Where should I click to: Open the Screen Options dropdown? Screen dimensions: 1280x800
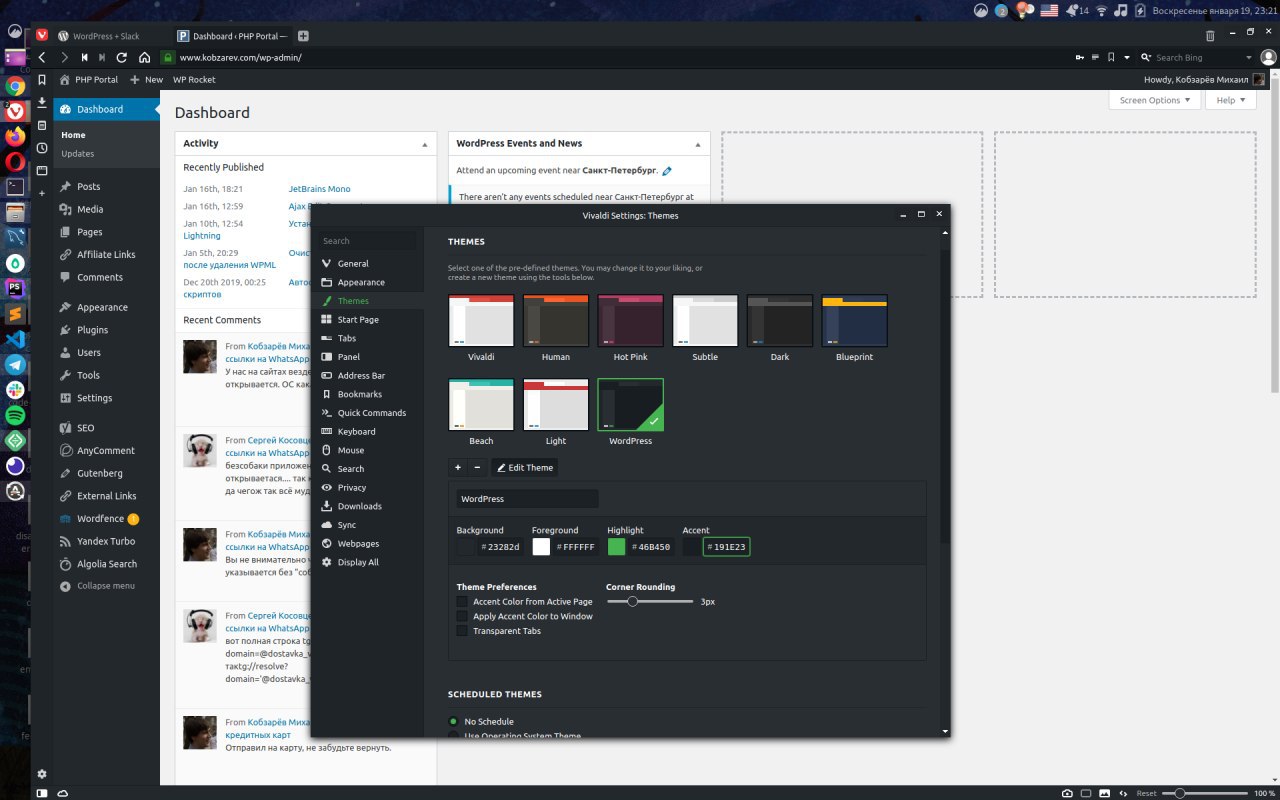(1155, 100)
